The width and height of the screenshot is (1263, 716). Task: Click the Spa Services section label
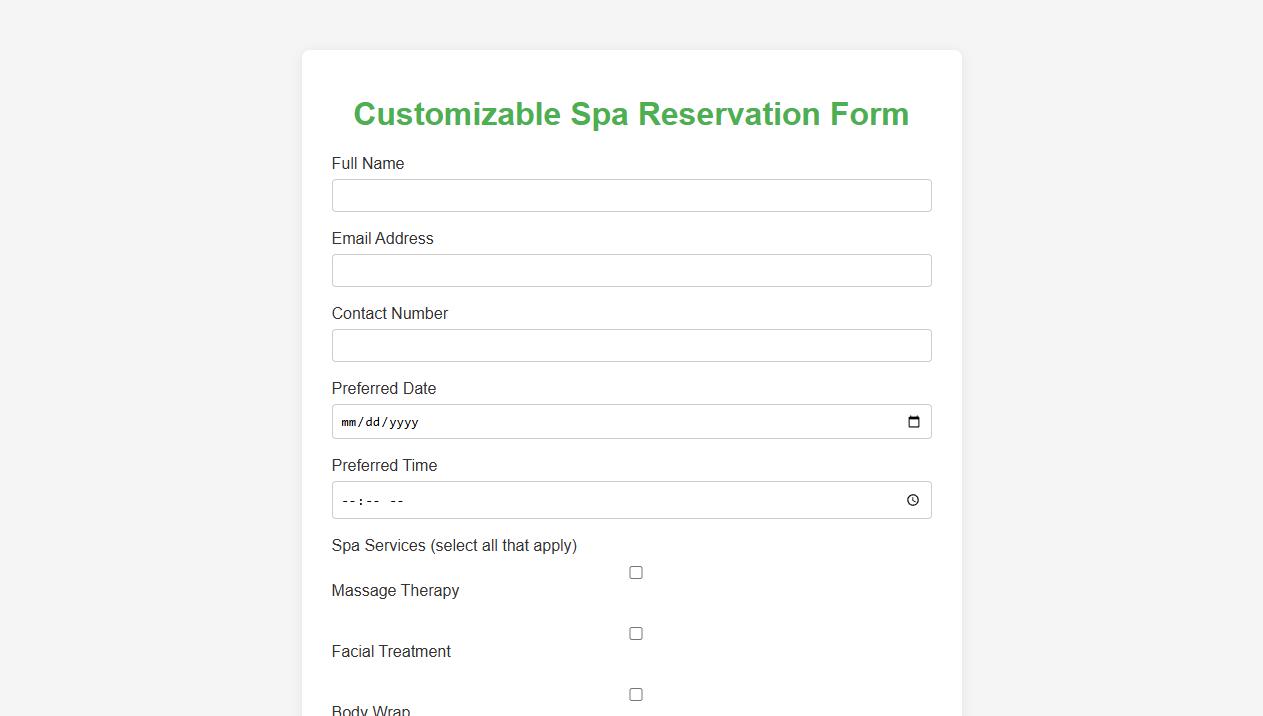[455, 545]
